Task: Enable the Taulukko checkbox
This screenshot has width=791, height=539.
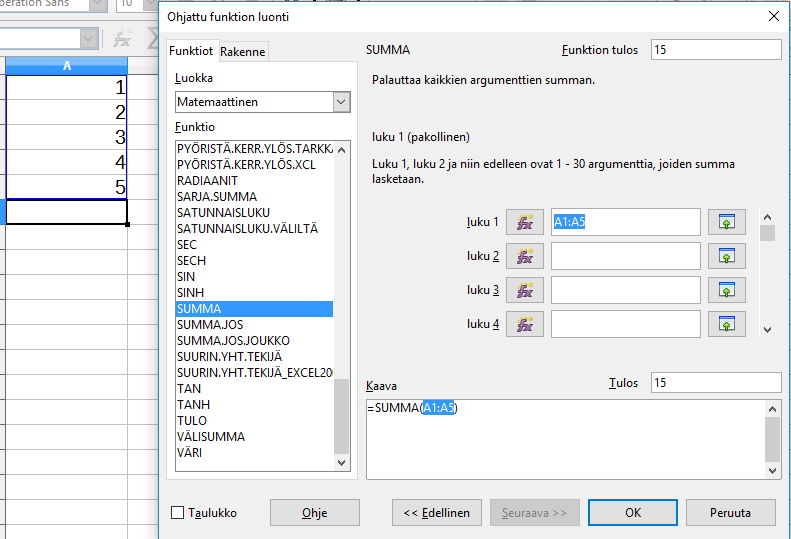Action: (178, 513)
